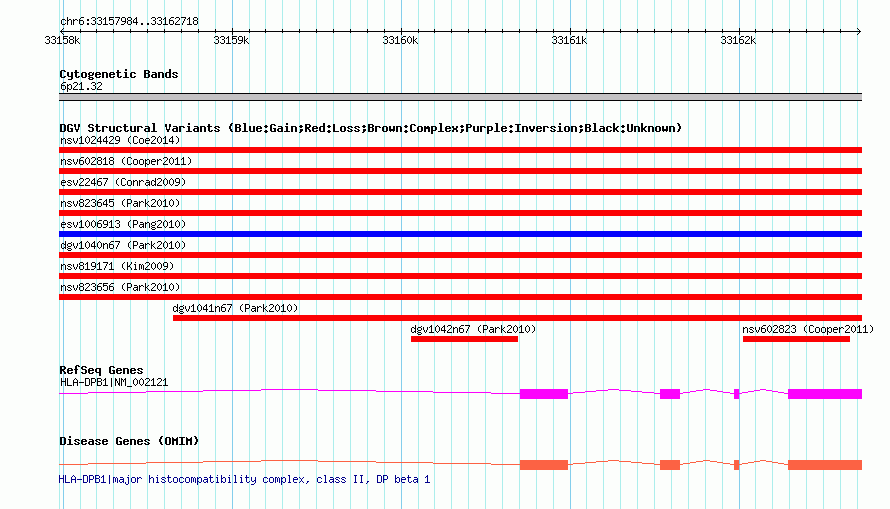This screenshot has width=890, height=509.
Task: Open variant dgv1040n67 (Park2010) label
Action: 123,245
